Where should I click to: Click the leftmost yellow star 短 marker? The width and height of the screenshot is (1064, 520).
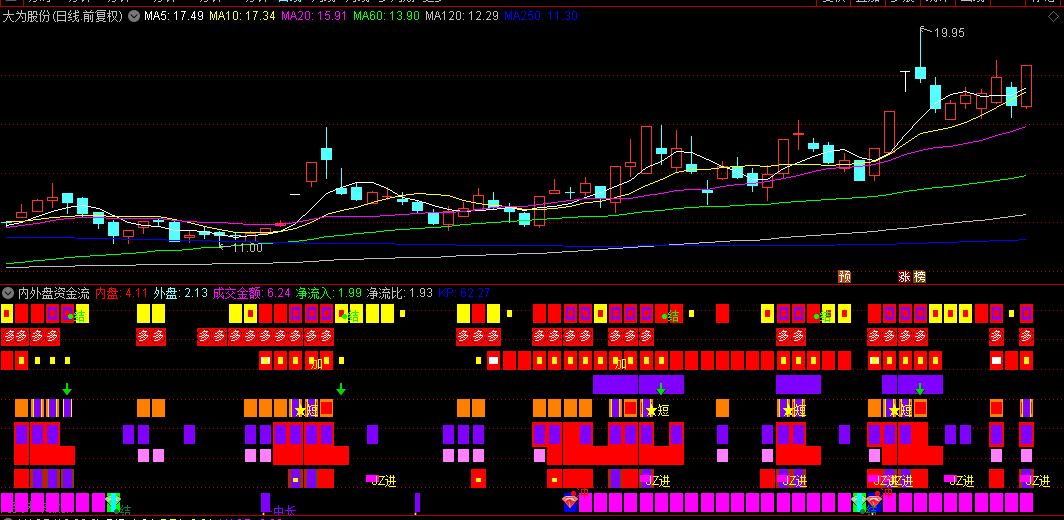pyautogui.click(x=307, y=410)
